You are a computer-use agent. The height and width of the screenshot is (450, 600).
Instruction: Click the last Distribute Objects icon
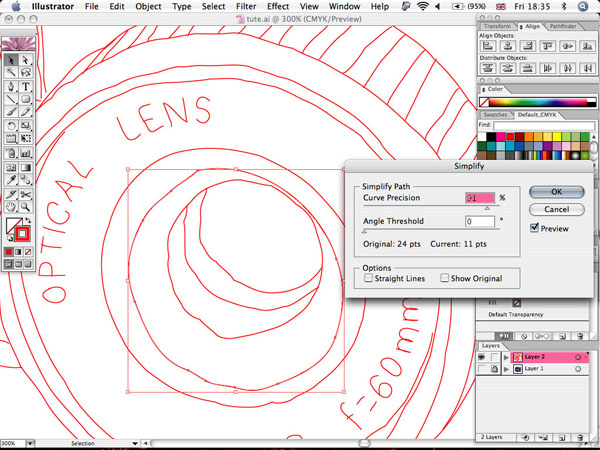(587, 68)
